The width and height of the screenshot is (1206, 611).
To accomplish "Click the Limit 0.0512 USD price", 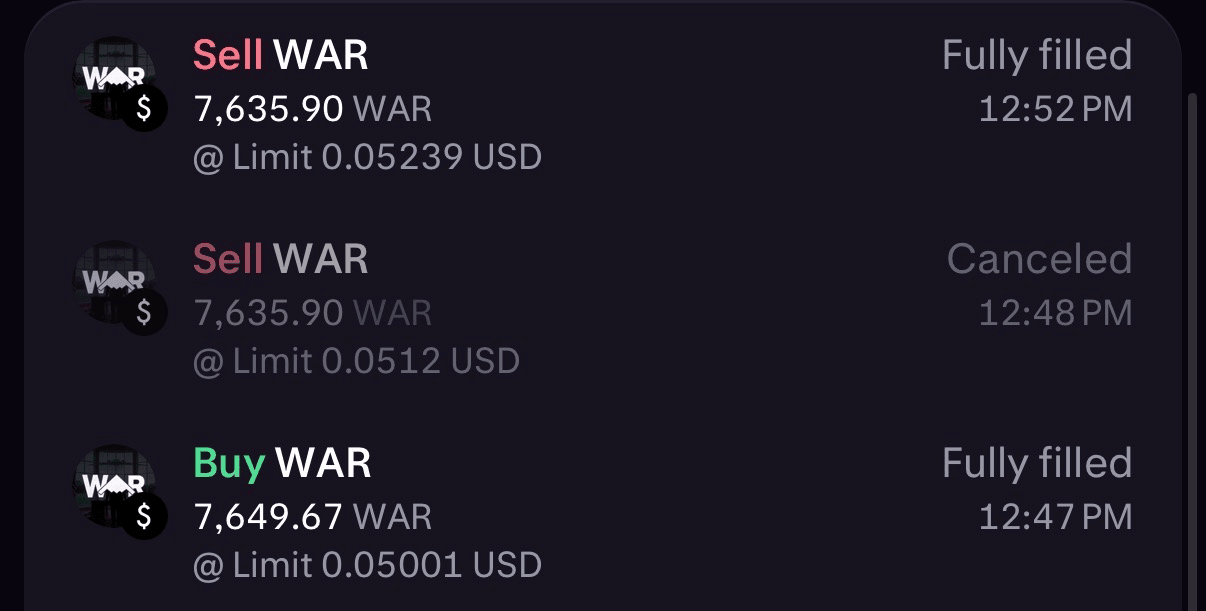I will (356, 361).
